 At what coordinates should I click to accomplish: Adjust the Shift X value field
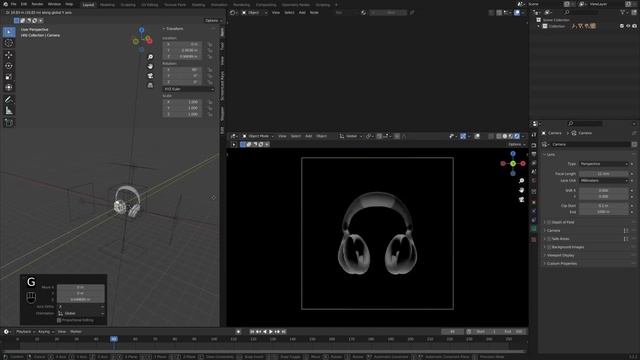(604, 190)
